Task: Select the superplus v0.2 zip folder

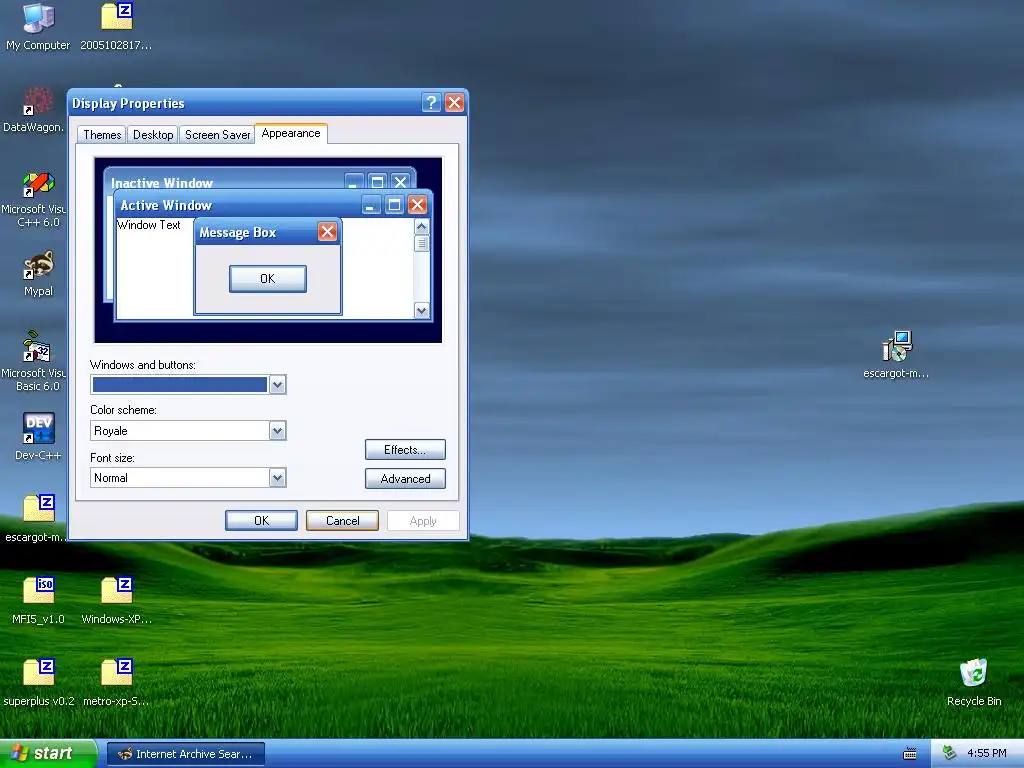Action: (x=38, y=682)
